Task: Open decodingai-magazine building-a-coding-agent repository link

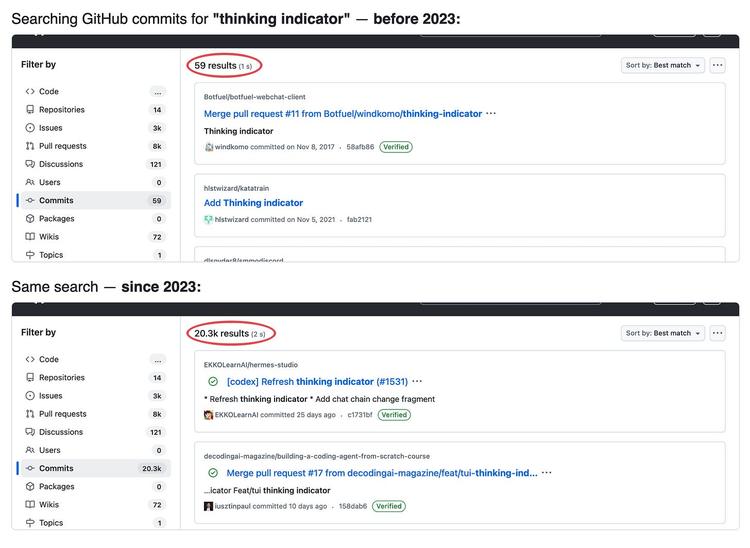Action: 317,456
